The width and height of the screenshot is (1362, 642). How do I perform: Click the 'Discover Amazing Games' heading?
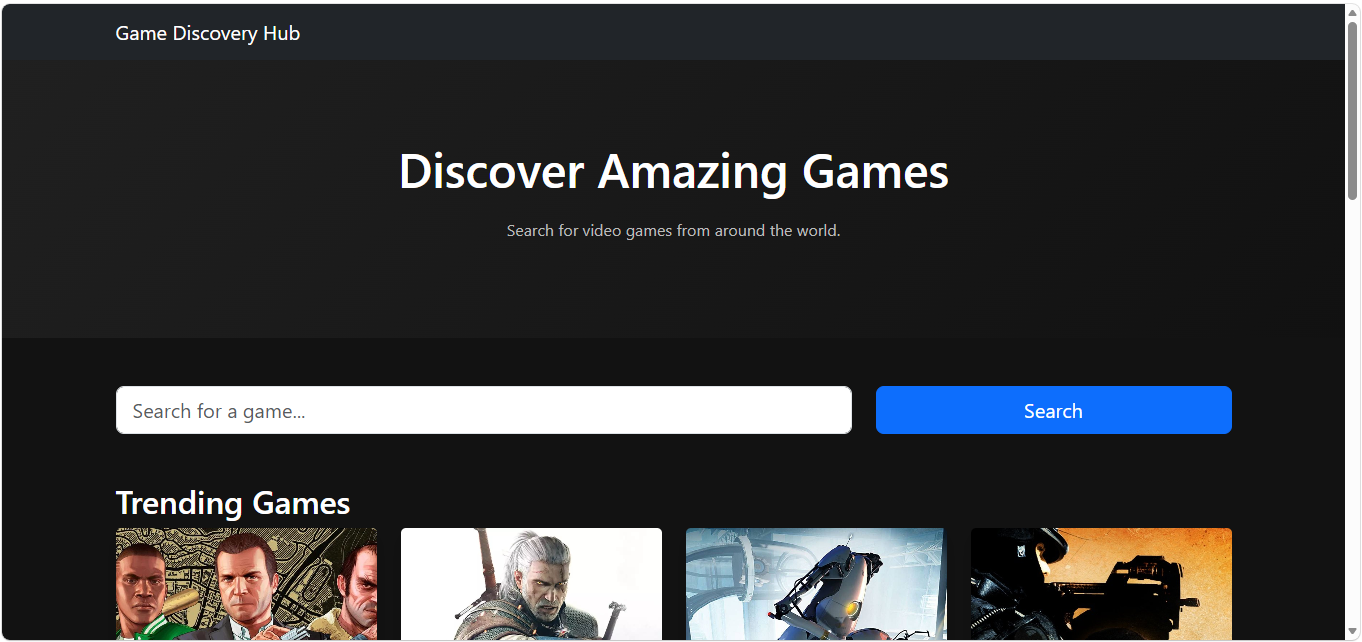coord(674,171)
